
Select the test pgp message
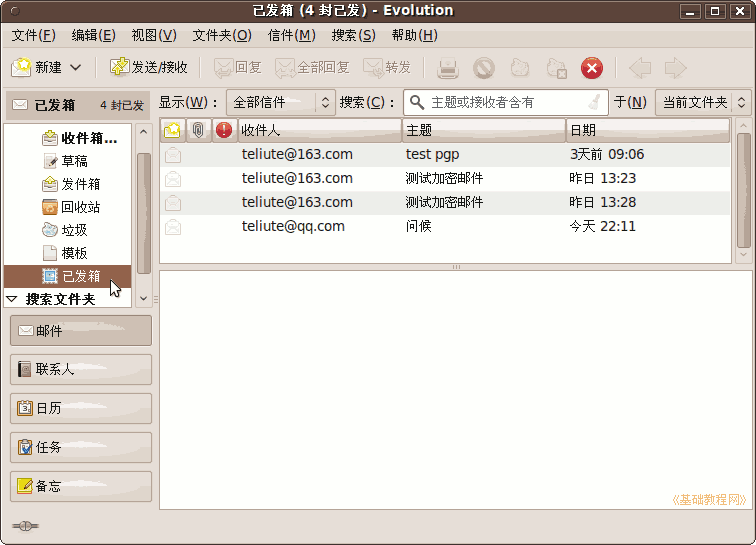(445, 154)
